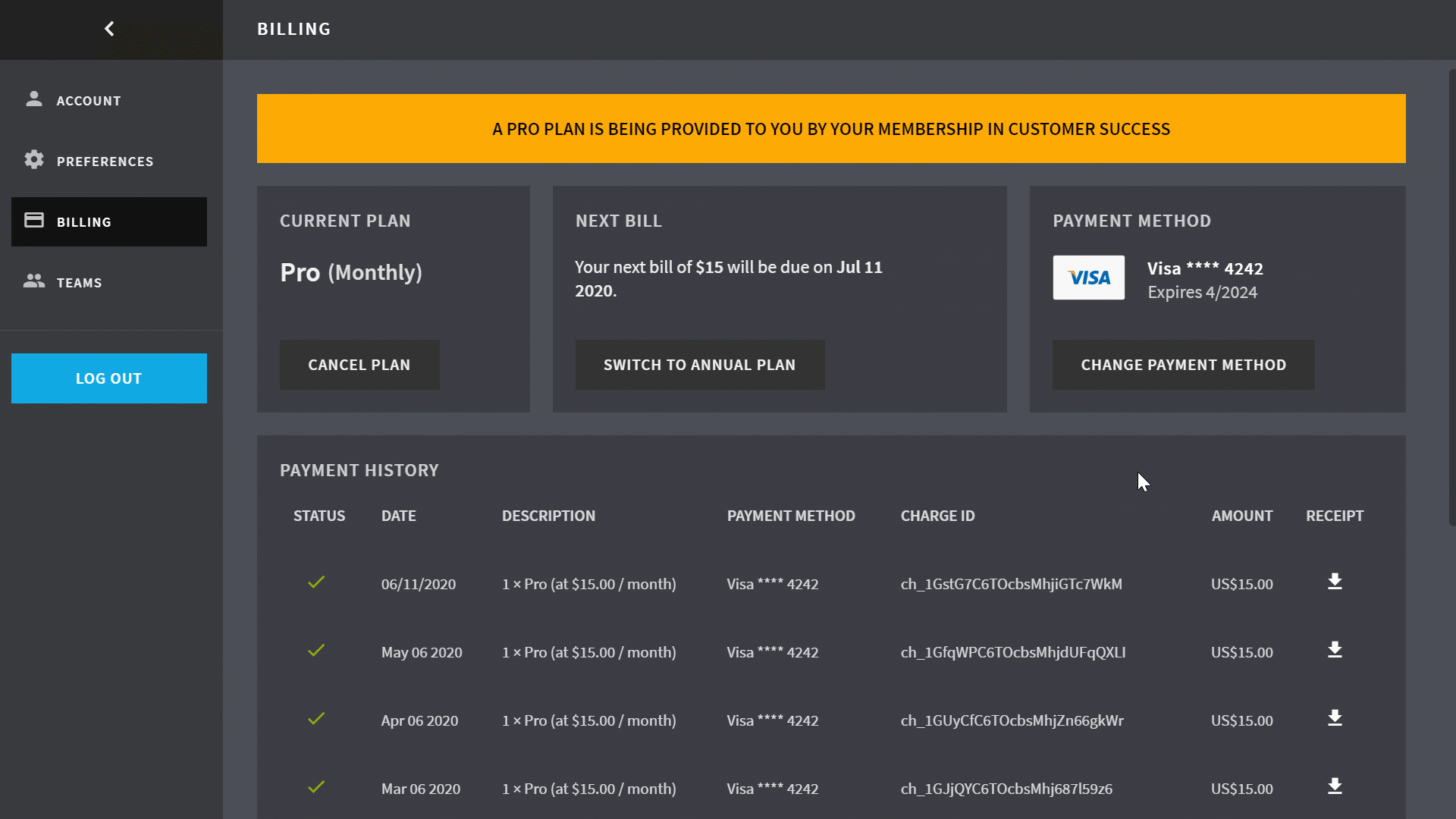The image size is (1456, 819).
Task: Switch to Annual Plan
Action: click(699, 365)
